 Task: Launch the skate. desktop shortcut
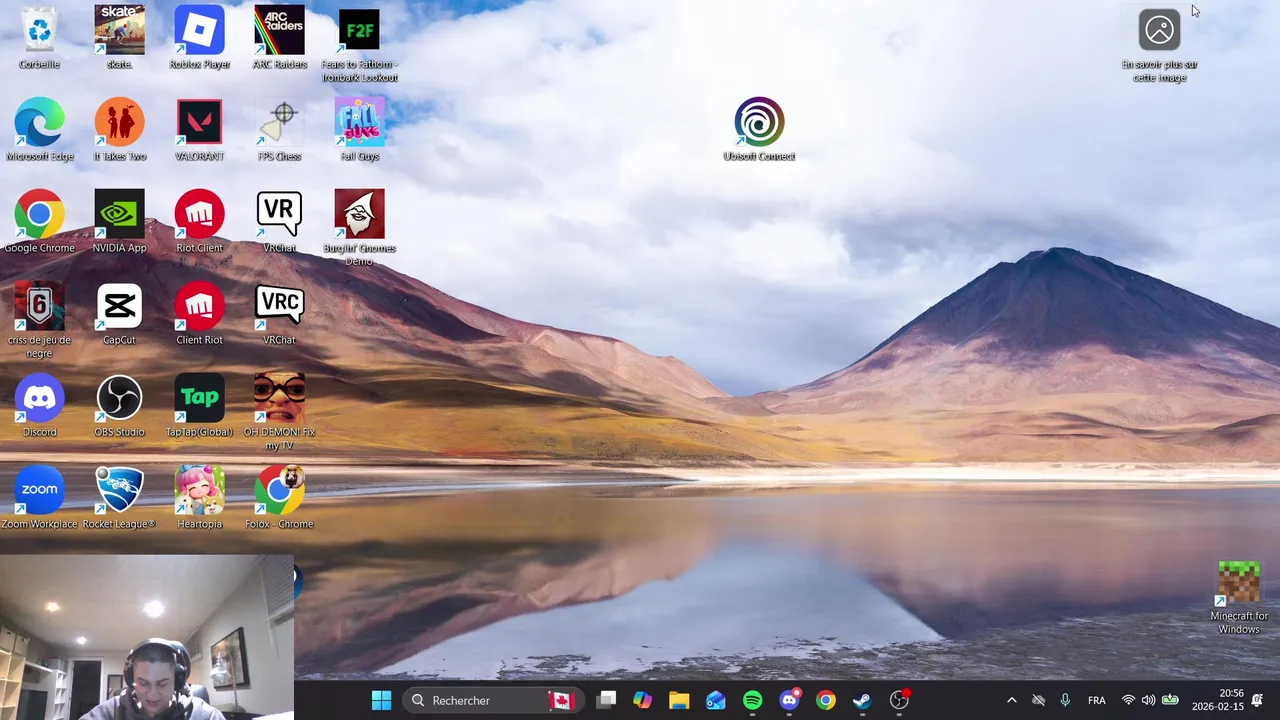point(119,38)
